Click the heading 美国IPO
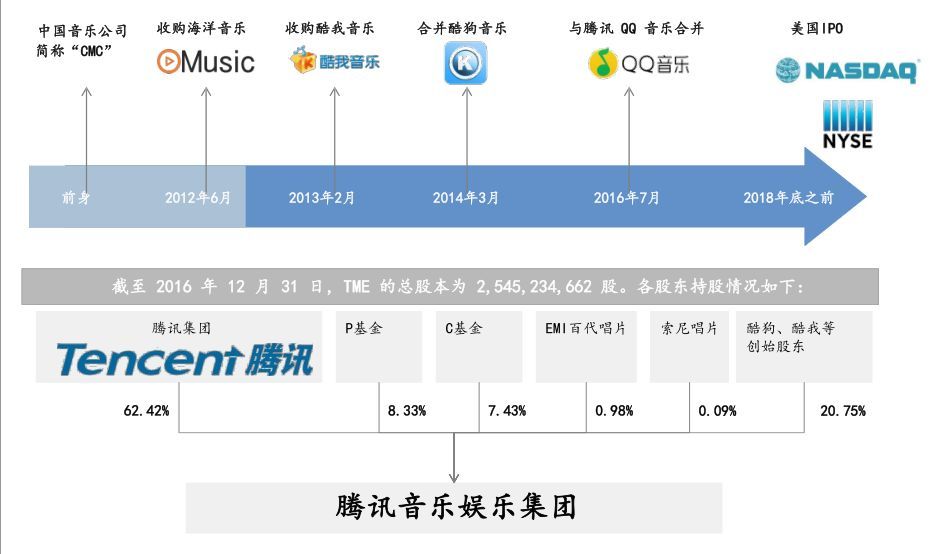The image size is (941, 554). (x=817, y=28)
